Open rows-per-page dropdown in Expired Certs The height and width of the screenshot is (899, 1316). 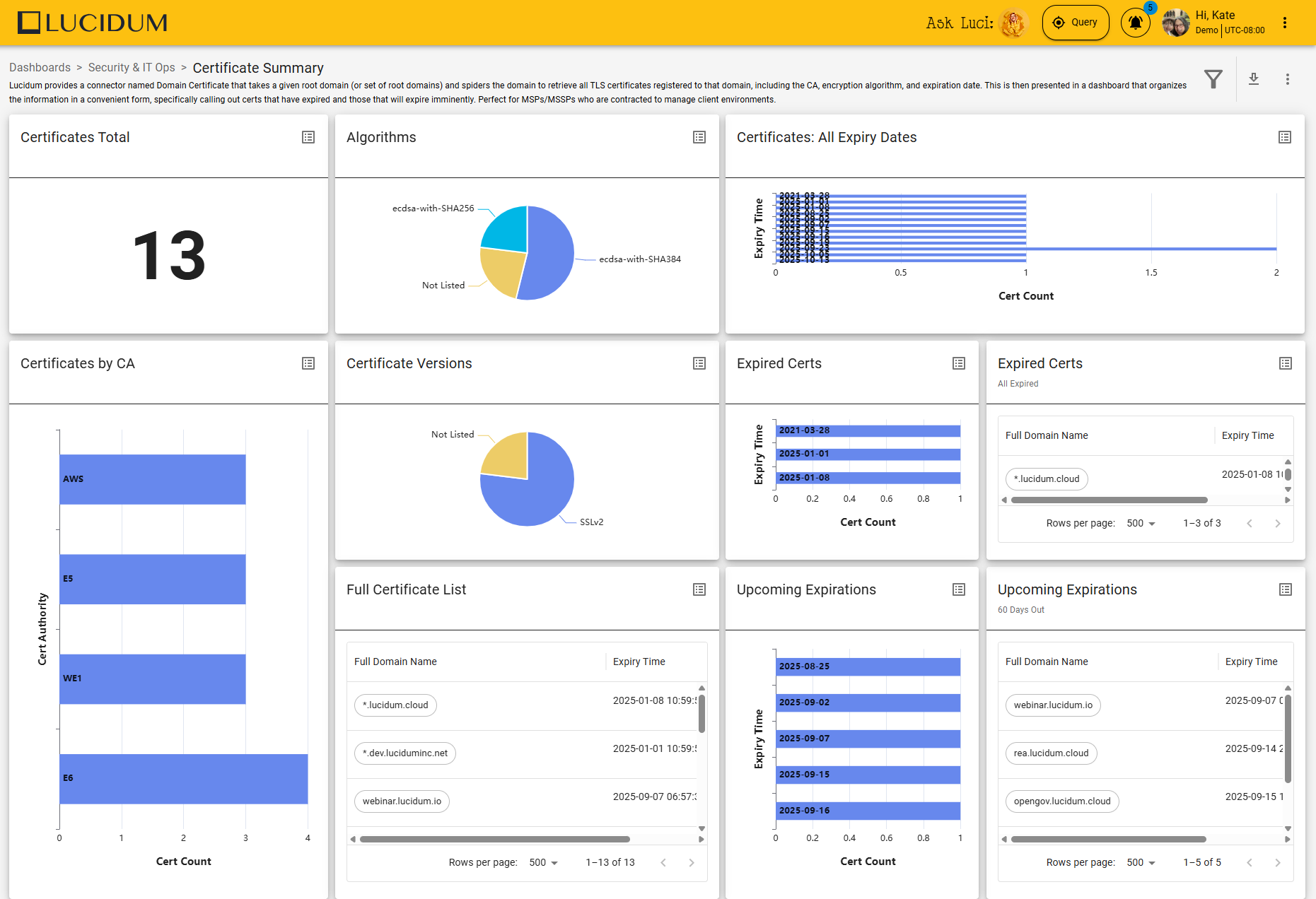click(x=1141, y=523)
